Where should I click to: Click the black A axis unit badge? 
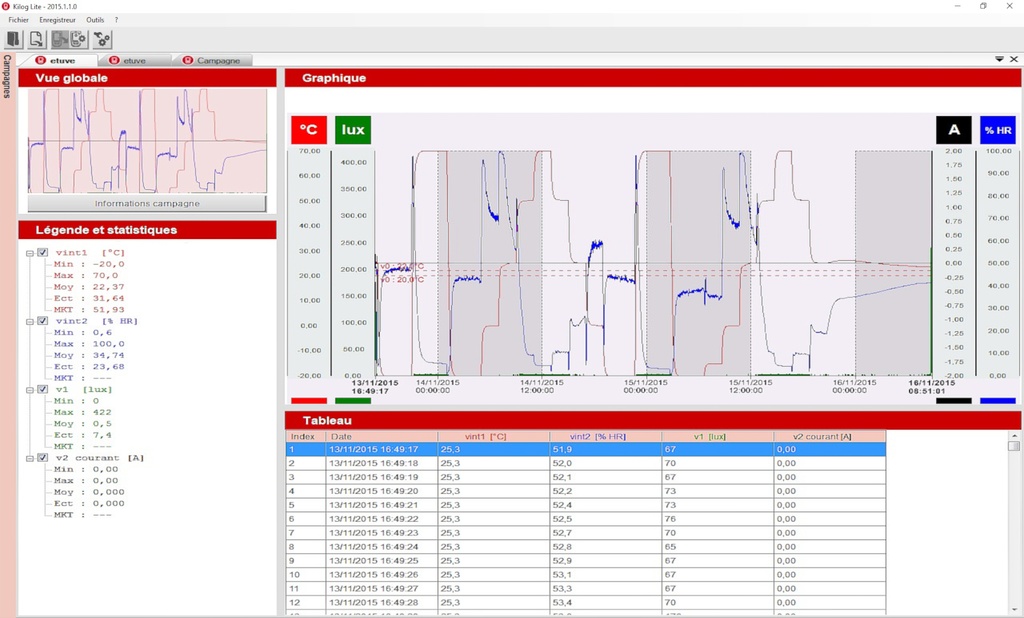coord(953,129)
